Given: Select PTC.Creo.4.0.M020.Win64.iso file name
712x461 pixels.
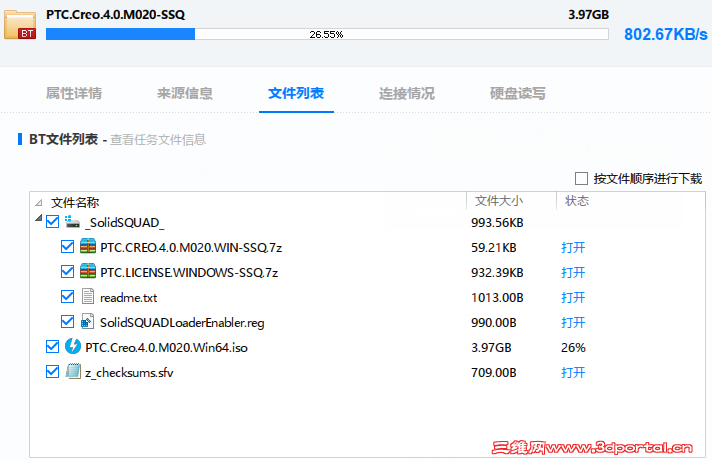Looking at the screenshot, I should [x=166, y=347].
